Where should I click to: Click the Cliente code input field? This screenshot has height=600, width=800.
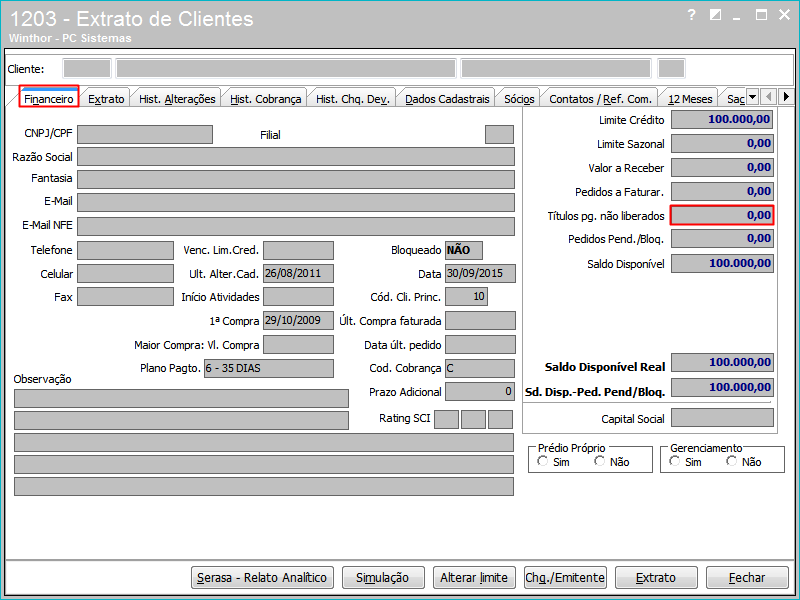point(87,68)
